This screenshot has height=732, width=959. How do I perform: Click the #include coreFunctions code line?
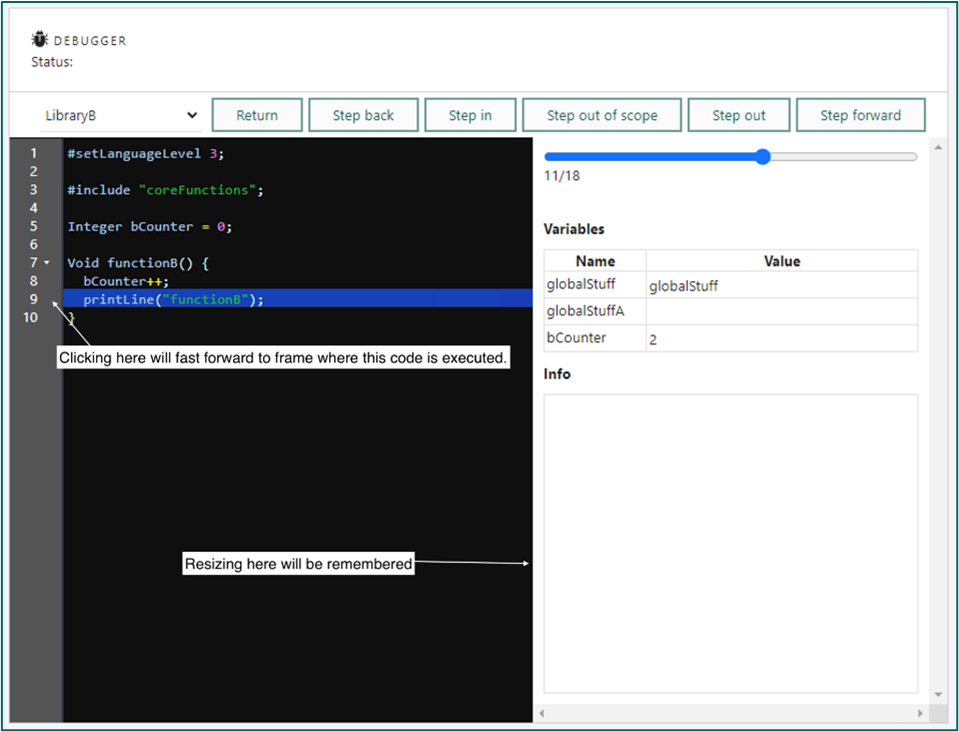tap(165, 190)
